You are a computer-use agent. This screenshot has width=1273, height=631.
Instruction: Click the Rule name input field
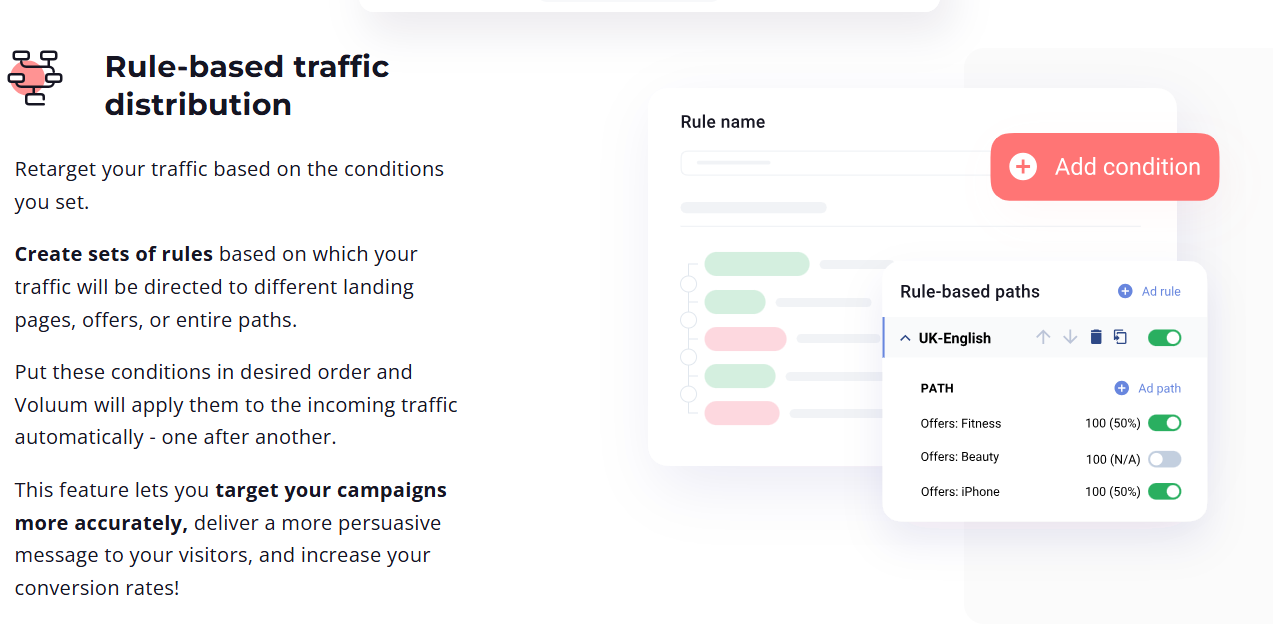pos(835,163)
